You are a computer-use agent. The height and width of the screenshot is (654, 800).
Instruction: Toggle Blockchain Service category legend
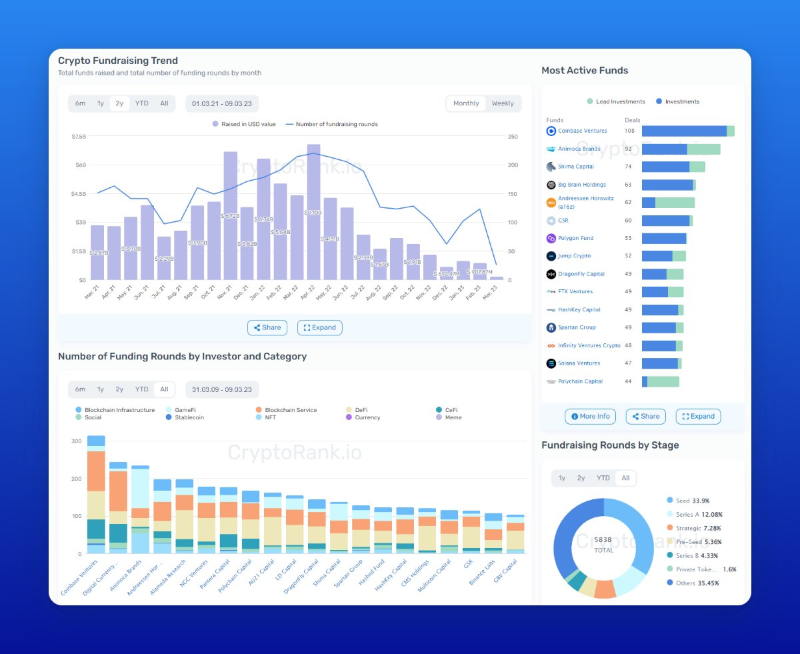tap(286, 410)
